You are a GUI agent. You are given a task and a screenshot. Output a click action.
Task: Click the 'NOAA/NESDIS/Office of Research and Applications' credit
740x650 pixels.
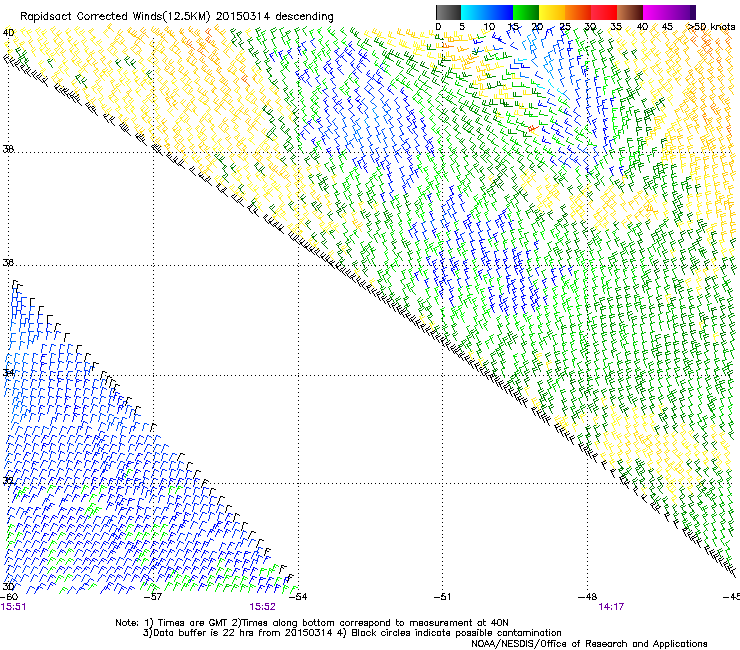click(589, 644)
